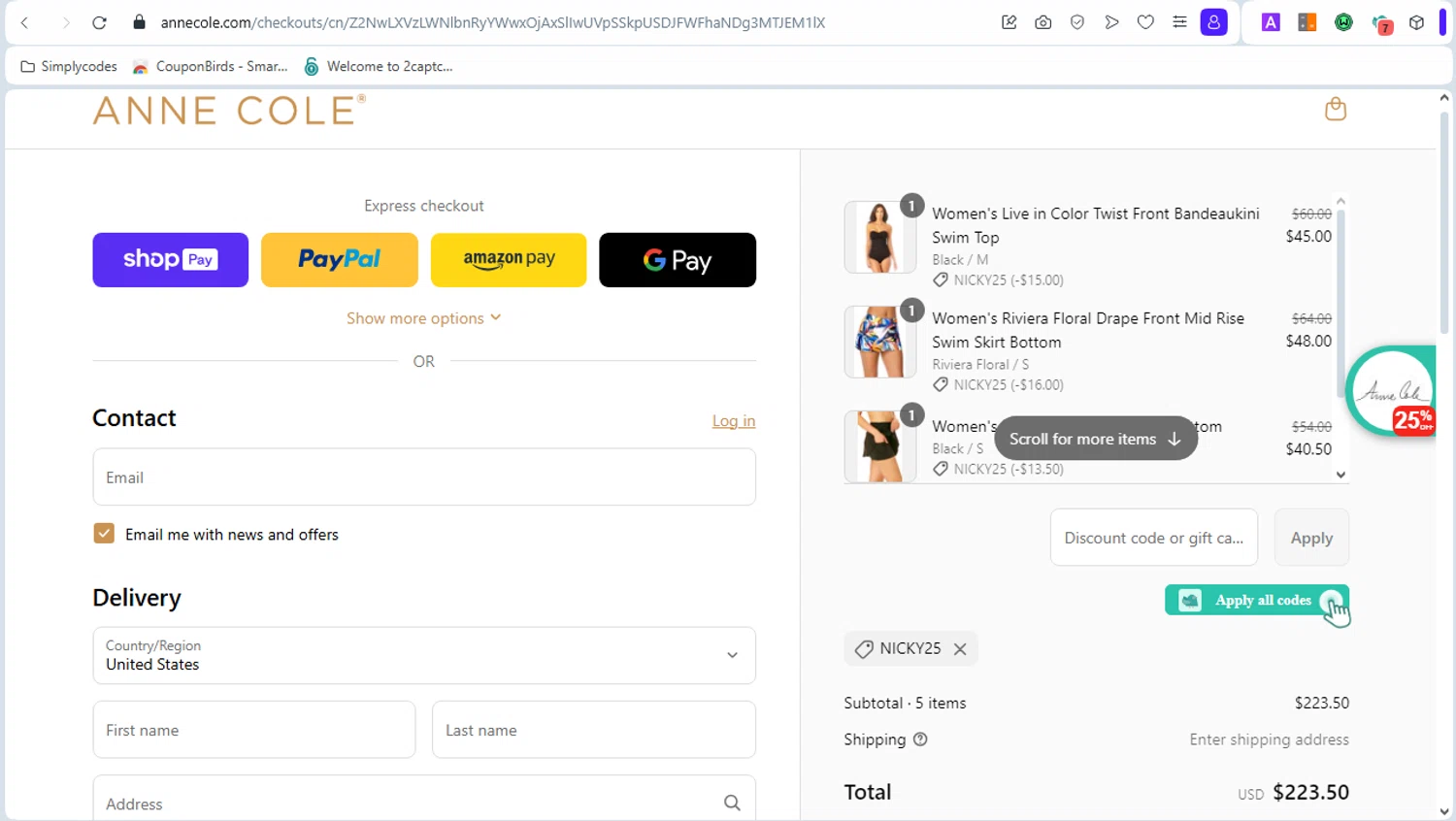The height and width of the screenshot is (821, 1456).
Task: Click the gray-orange calculator extension icon
Action: 1307,22
